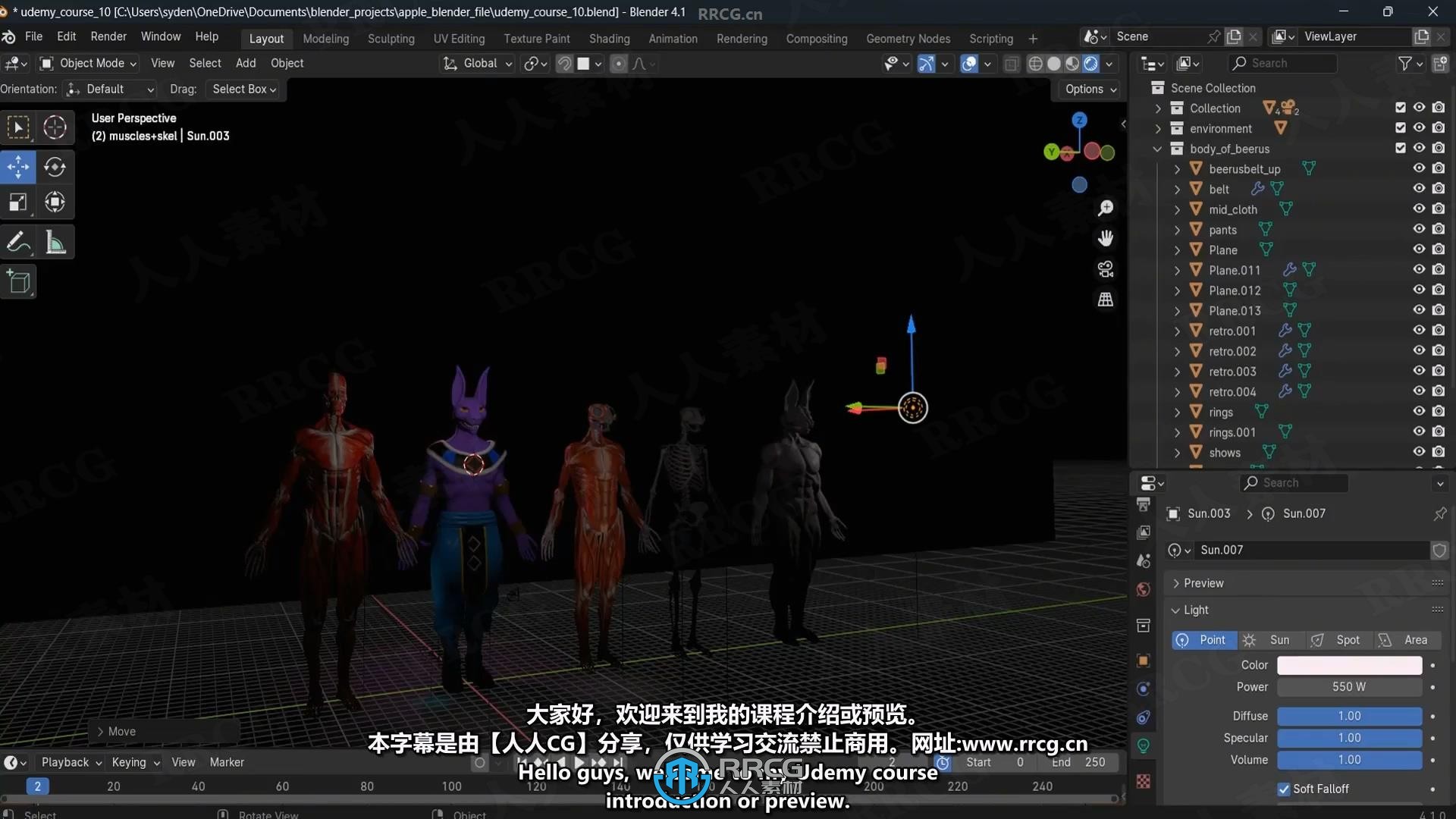
Task: Toggle Soft Falloff checkbox
Action: (1284, 789)
